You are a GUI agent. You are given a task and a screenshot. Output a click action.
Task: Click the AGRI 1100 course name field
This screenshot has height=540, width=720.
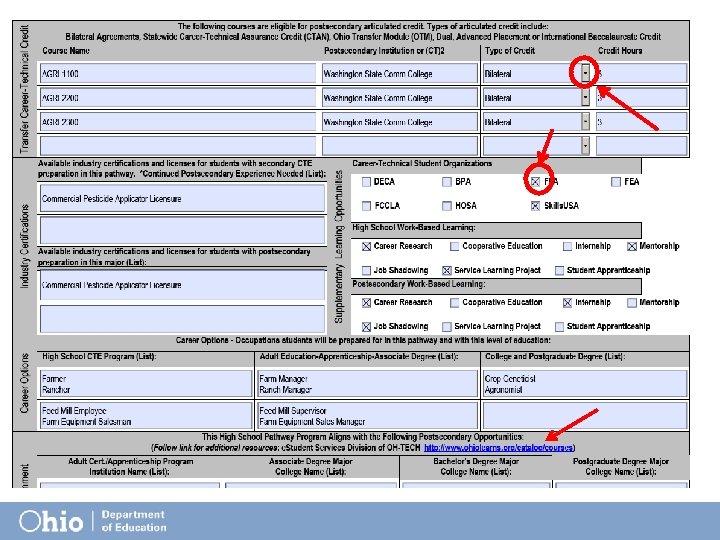pyautogui.click(x=178, y=73)
